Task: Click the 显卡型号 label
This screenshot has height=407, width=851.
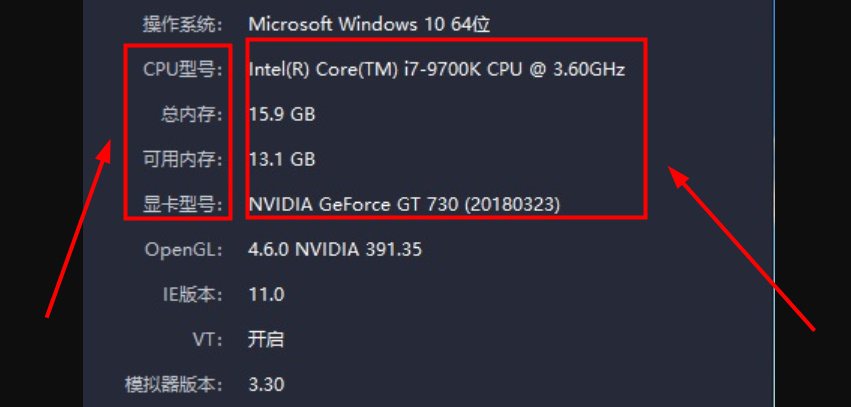Action: point(181,204)
